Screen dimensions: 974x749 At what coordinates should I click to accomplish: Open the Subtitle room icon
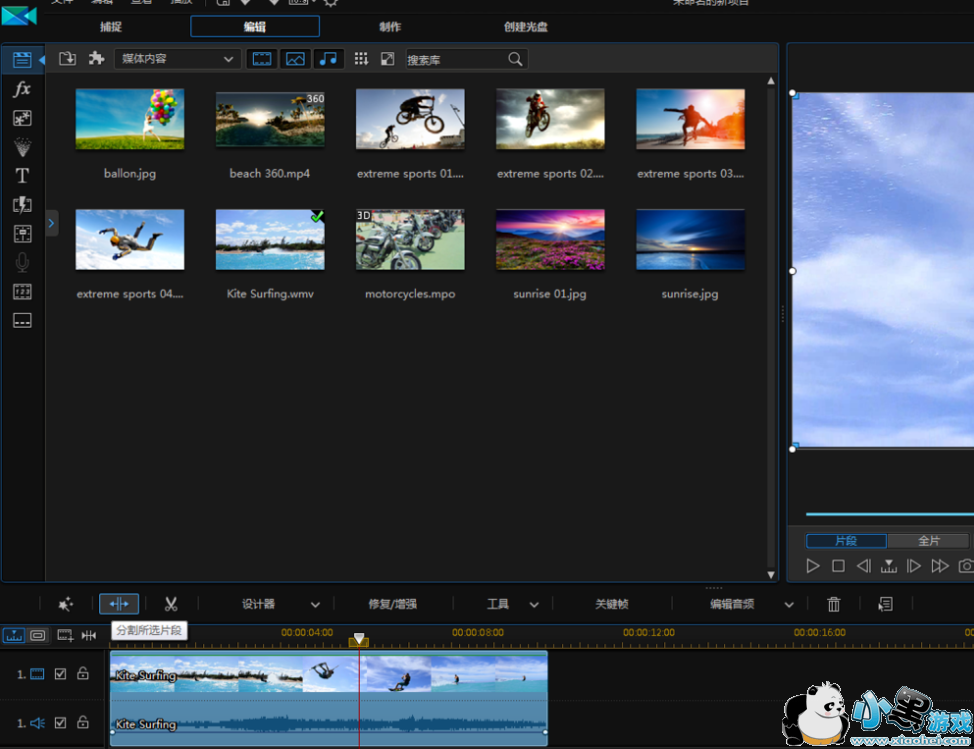tap(21, 321)
